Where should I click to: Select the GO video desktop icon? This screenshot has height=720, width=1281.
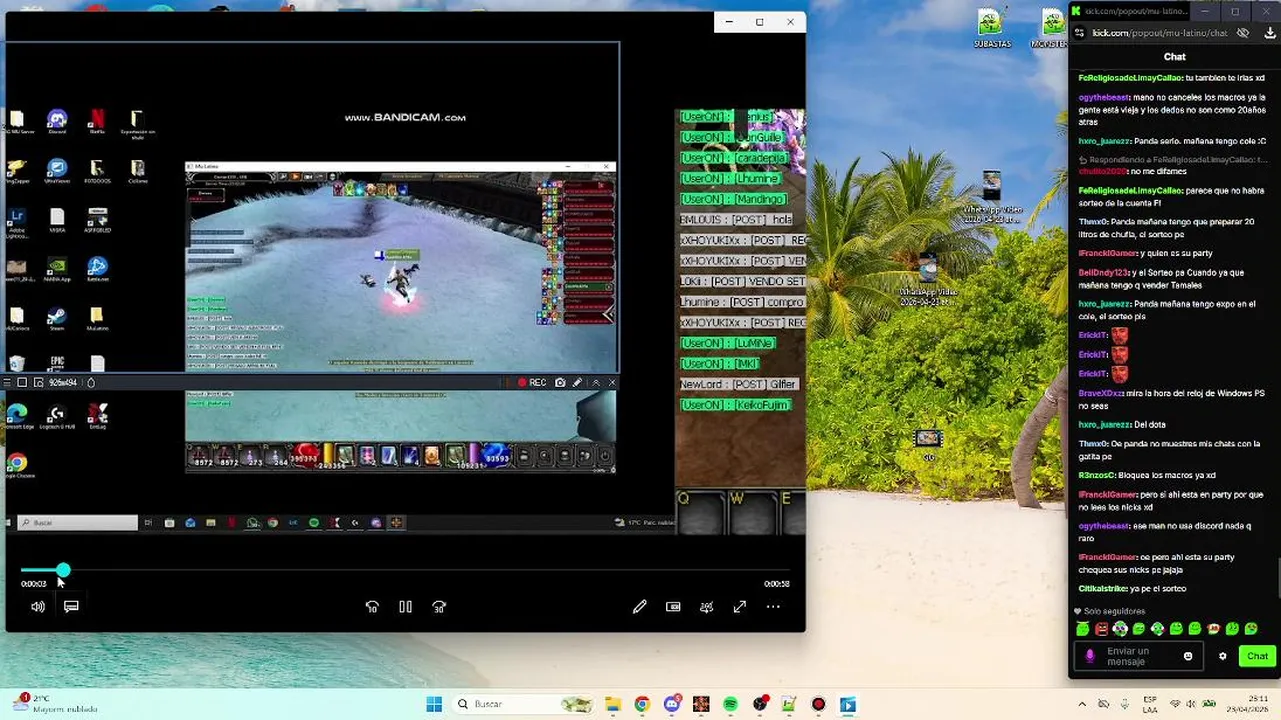[x=928, y=444]
